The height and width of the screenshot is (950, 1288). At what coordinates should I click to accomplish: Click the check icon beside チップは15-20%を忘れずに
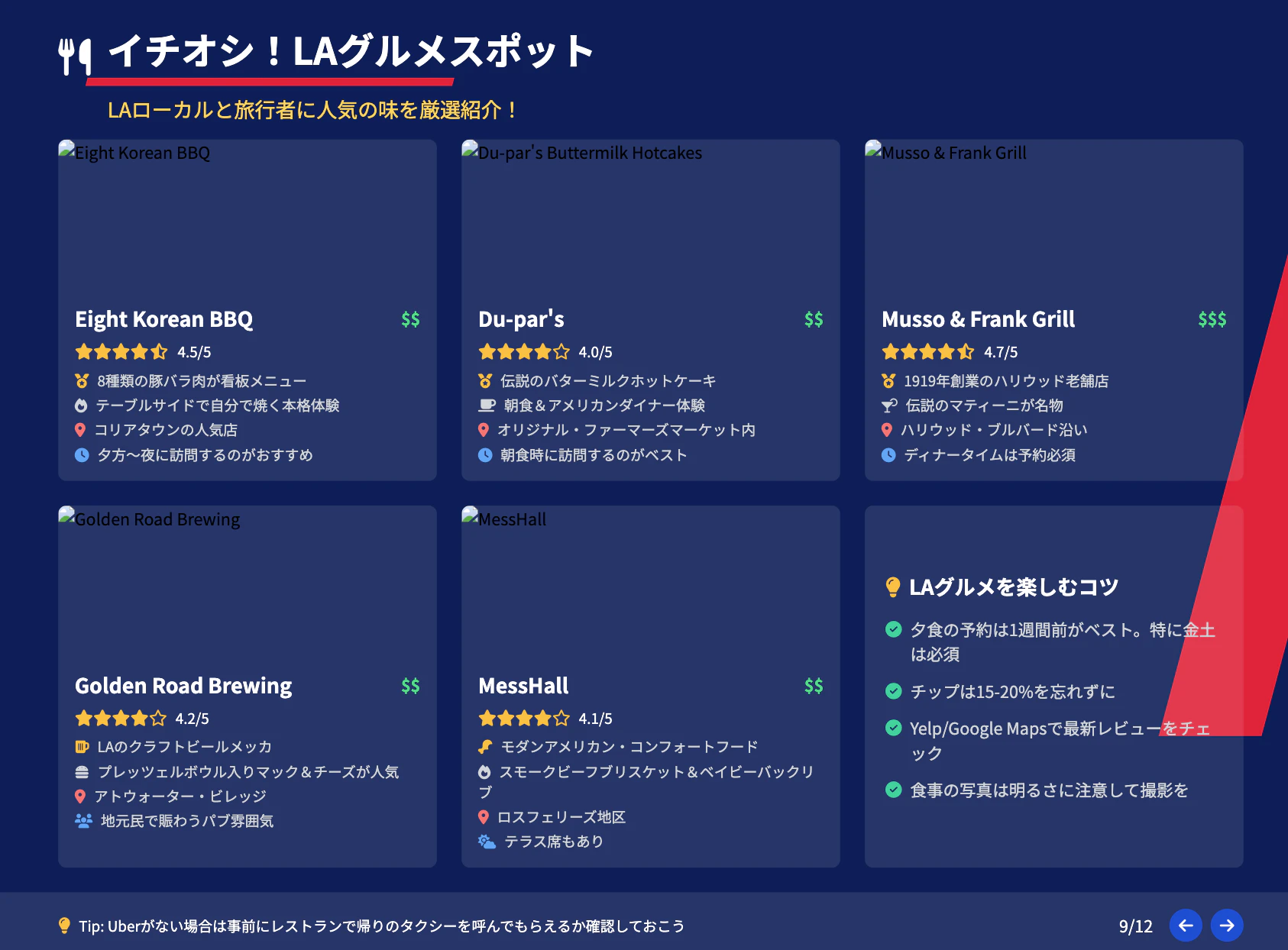click(x=893, y=691)
